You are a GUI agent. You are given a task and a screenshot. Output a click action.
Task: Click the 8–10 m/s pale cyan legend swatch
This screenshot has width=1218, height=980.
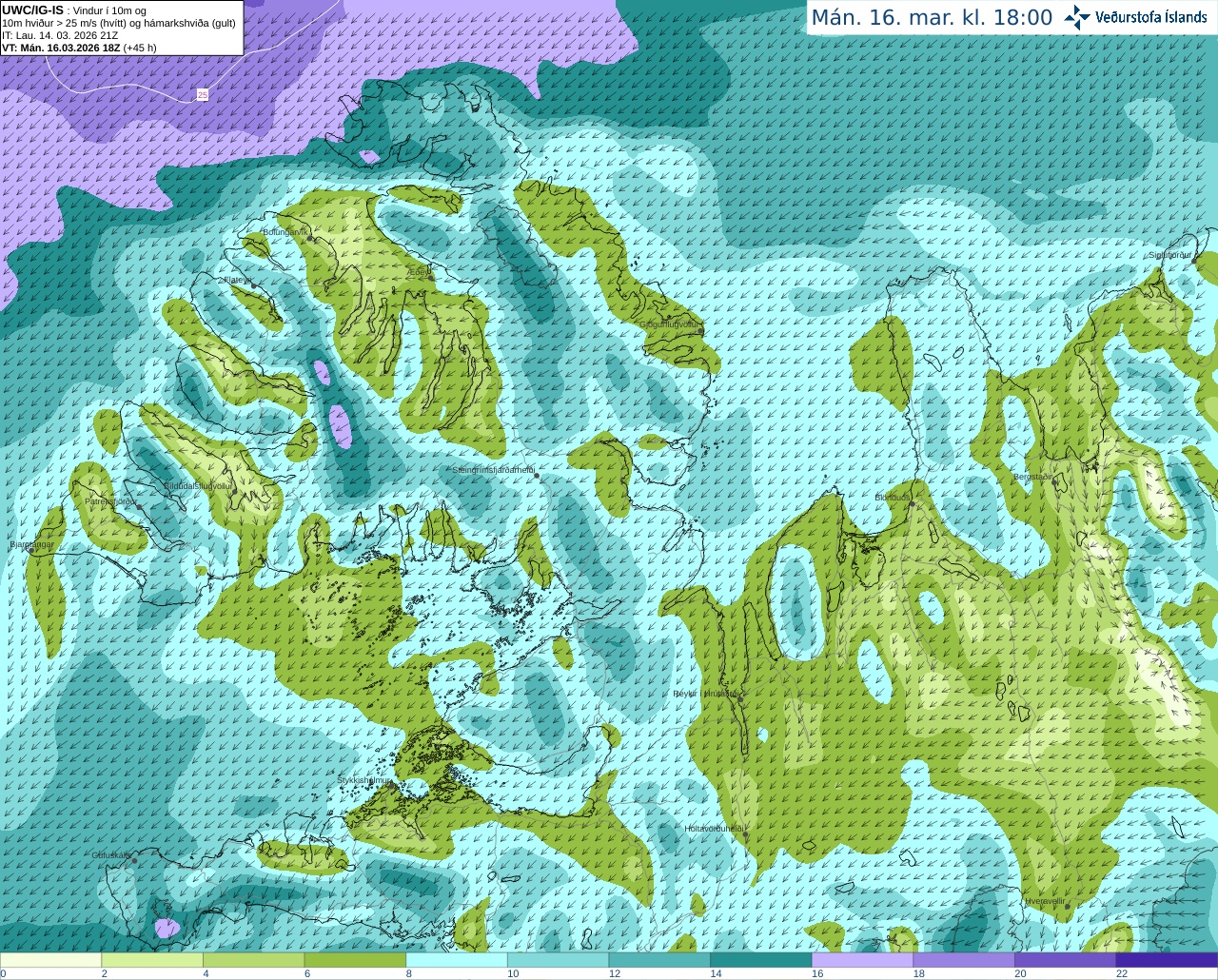pos(457,960)
